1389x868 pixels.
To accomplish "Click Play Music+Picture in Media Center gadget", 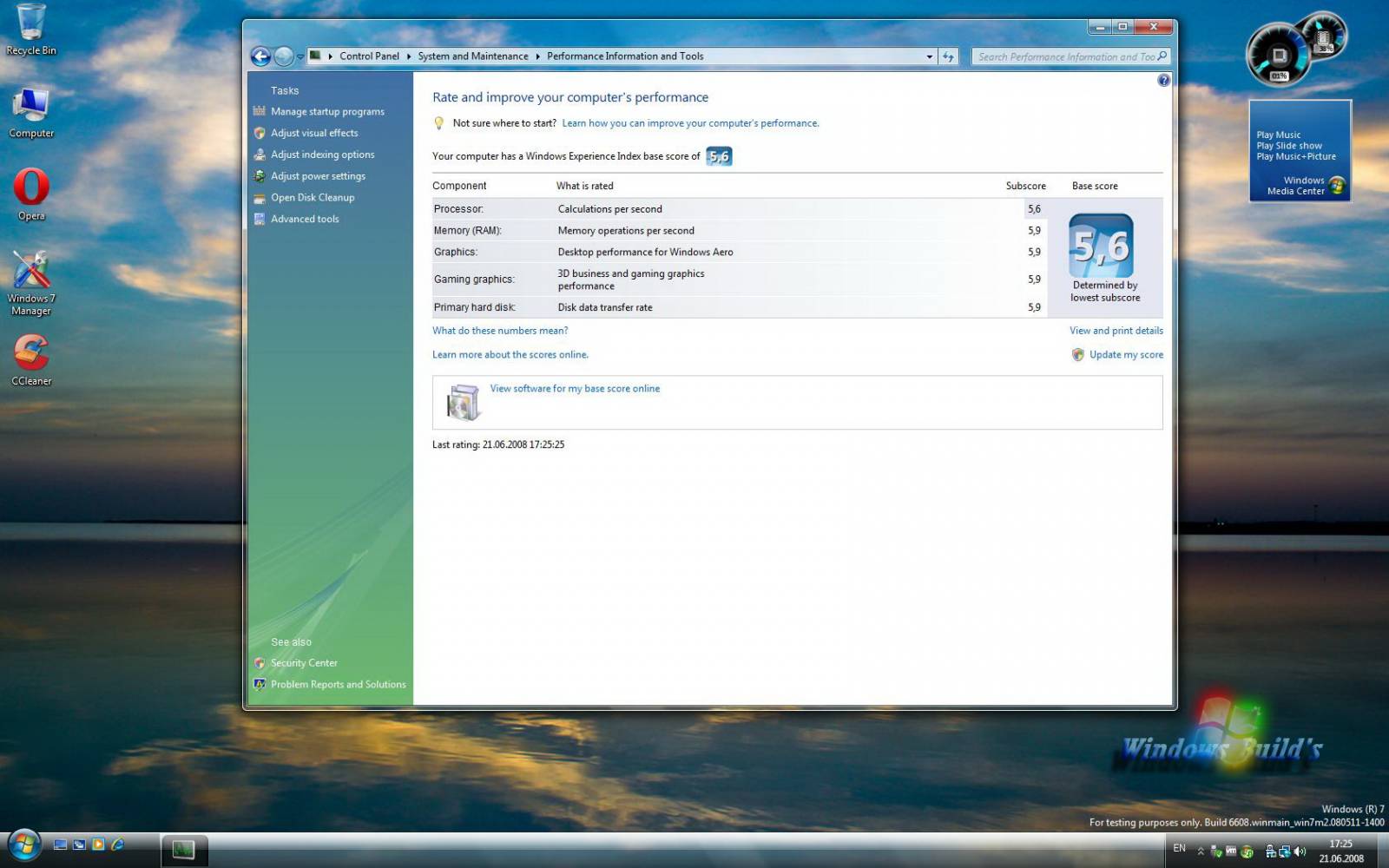I will pos(1296,156).
